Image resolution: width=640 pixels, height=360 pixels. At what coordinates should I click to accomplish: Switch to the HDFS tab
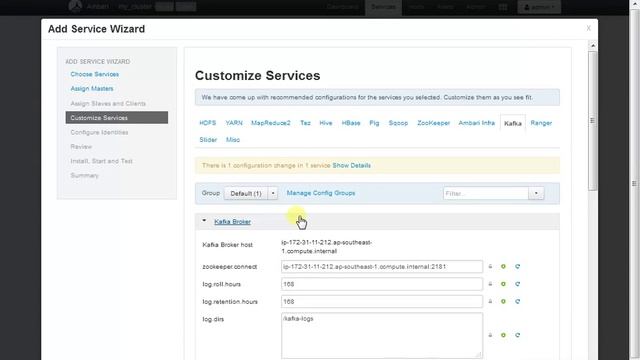coord(208,123)
